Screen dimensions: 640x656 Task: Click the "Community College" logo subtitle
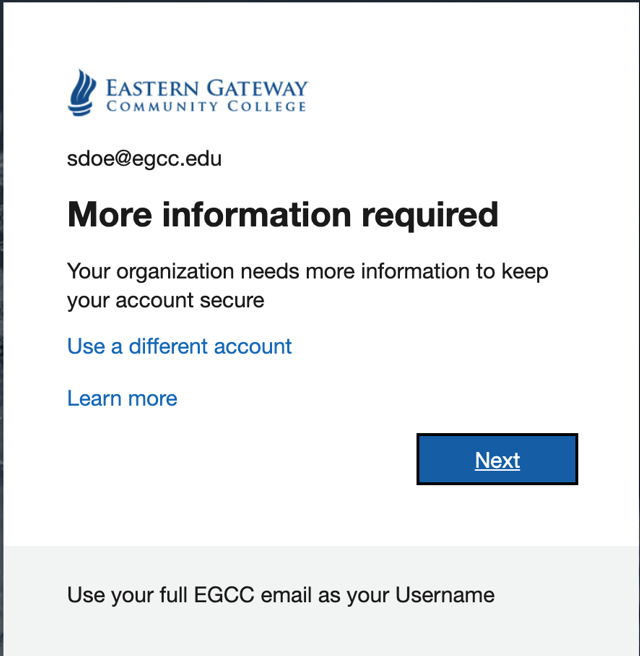[x=206, y=107]
